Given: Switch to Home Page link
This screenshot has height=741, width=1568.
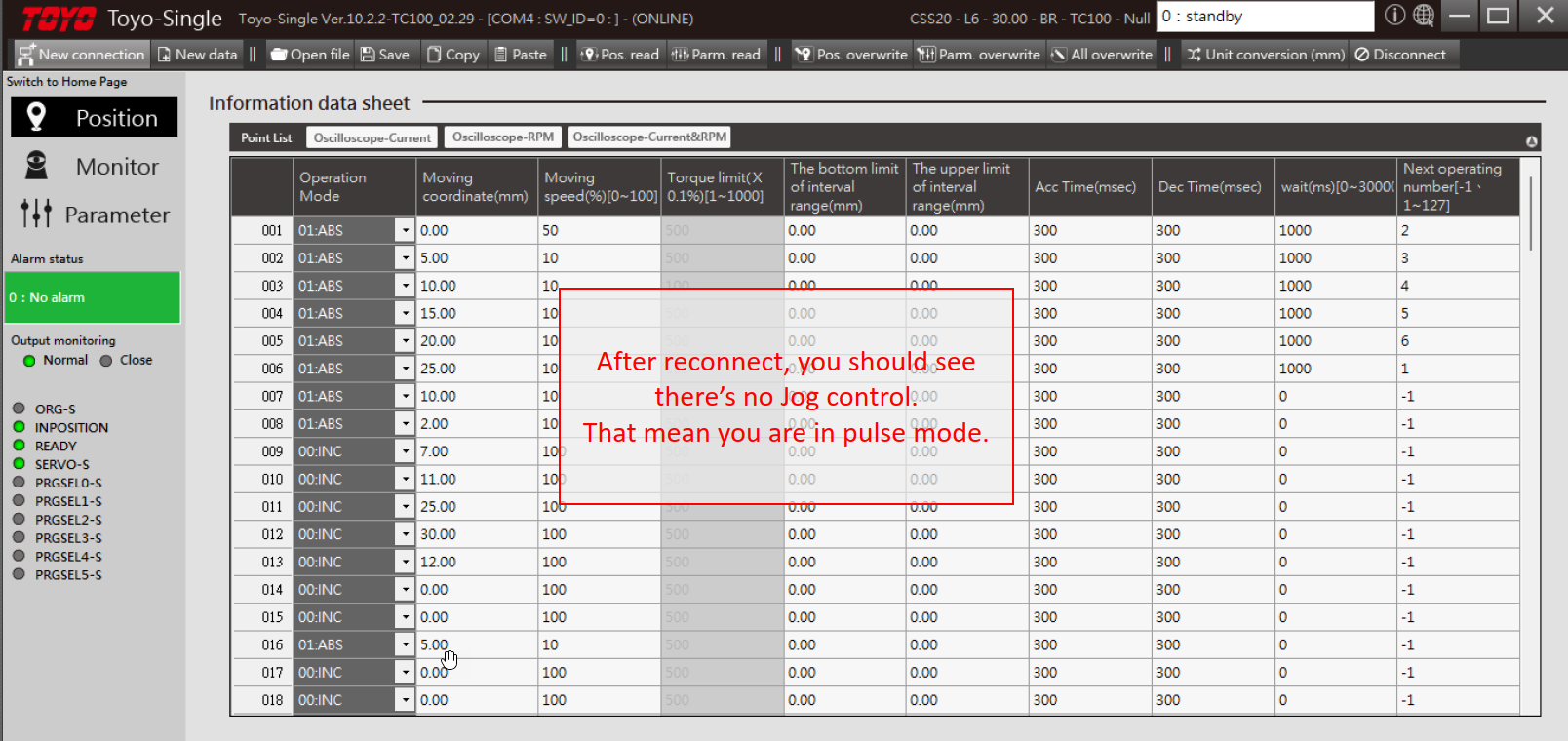Looking at the screenshot, I should click(66, 82).
